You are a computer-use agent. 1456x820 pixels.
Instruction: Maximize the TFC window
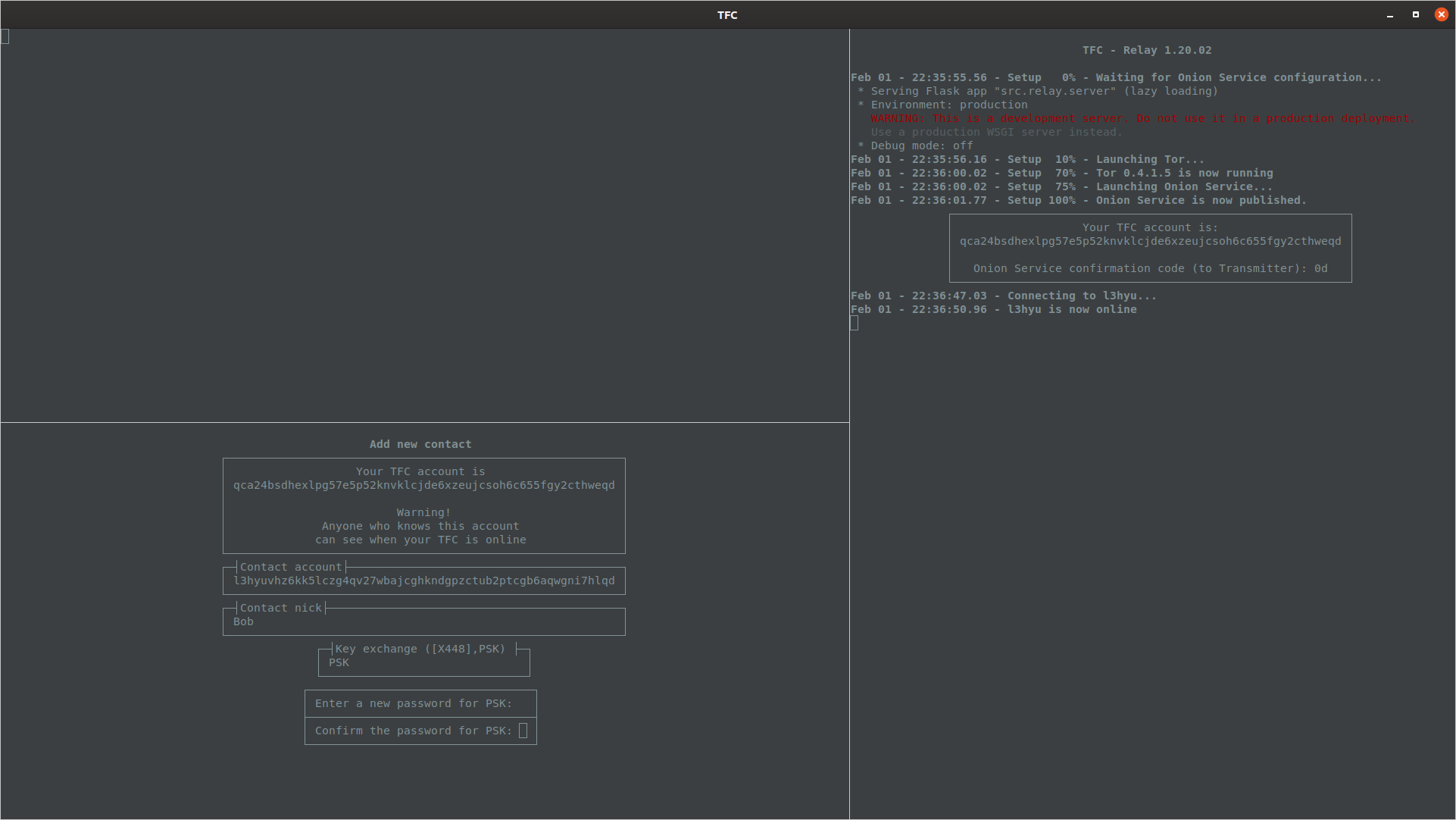pyautogui.click(x=1416, y=14)
